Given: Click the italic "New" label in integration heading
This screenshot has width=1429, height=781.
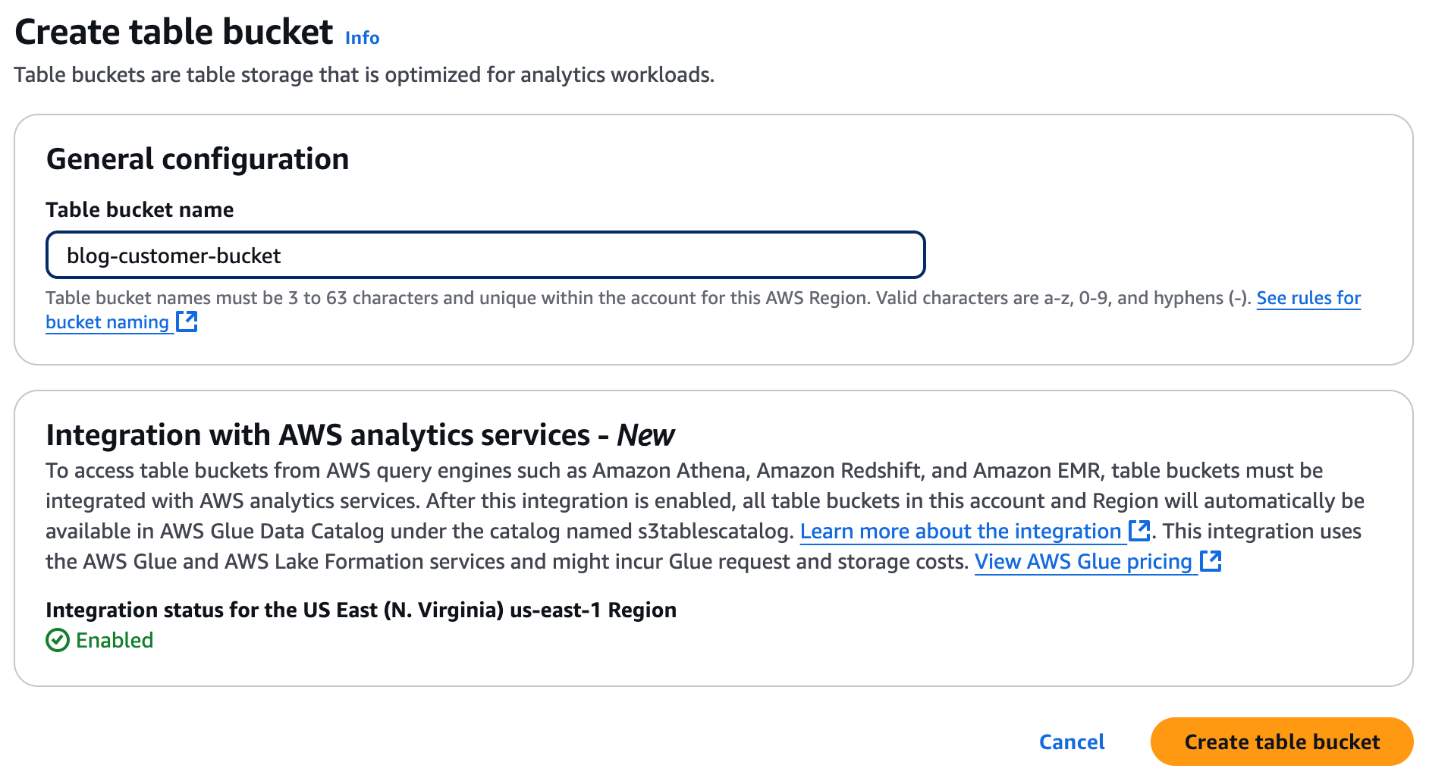Looking at the screenshot, I should (646, 435).
